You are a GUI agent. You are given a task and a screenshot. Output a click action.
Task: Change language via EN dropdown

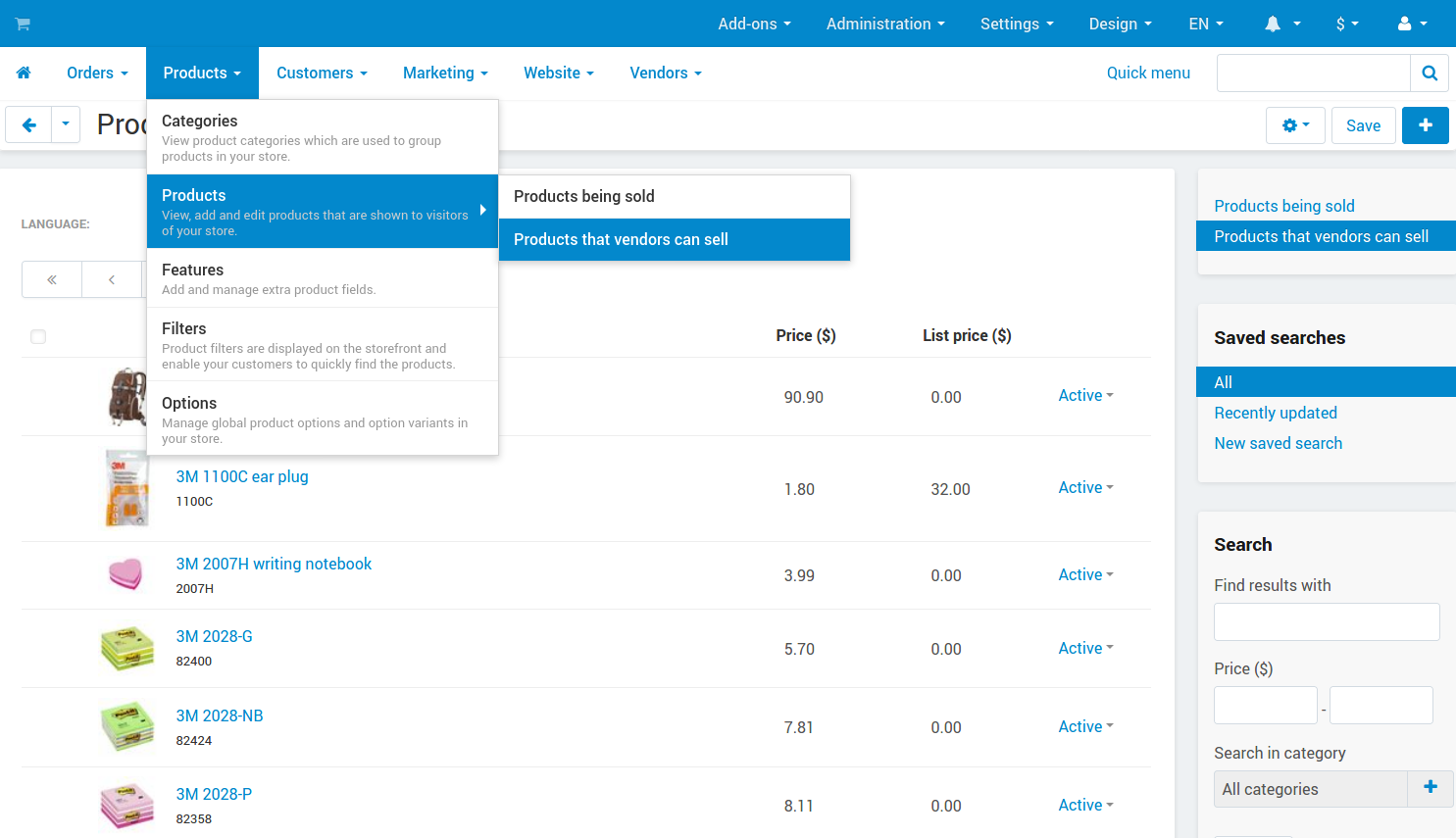[1206, 24]
